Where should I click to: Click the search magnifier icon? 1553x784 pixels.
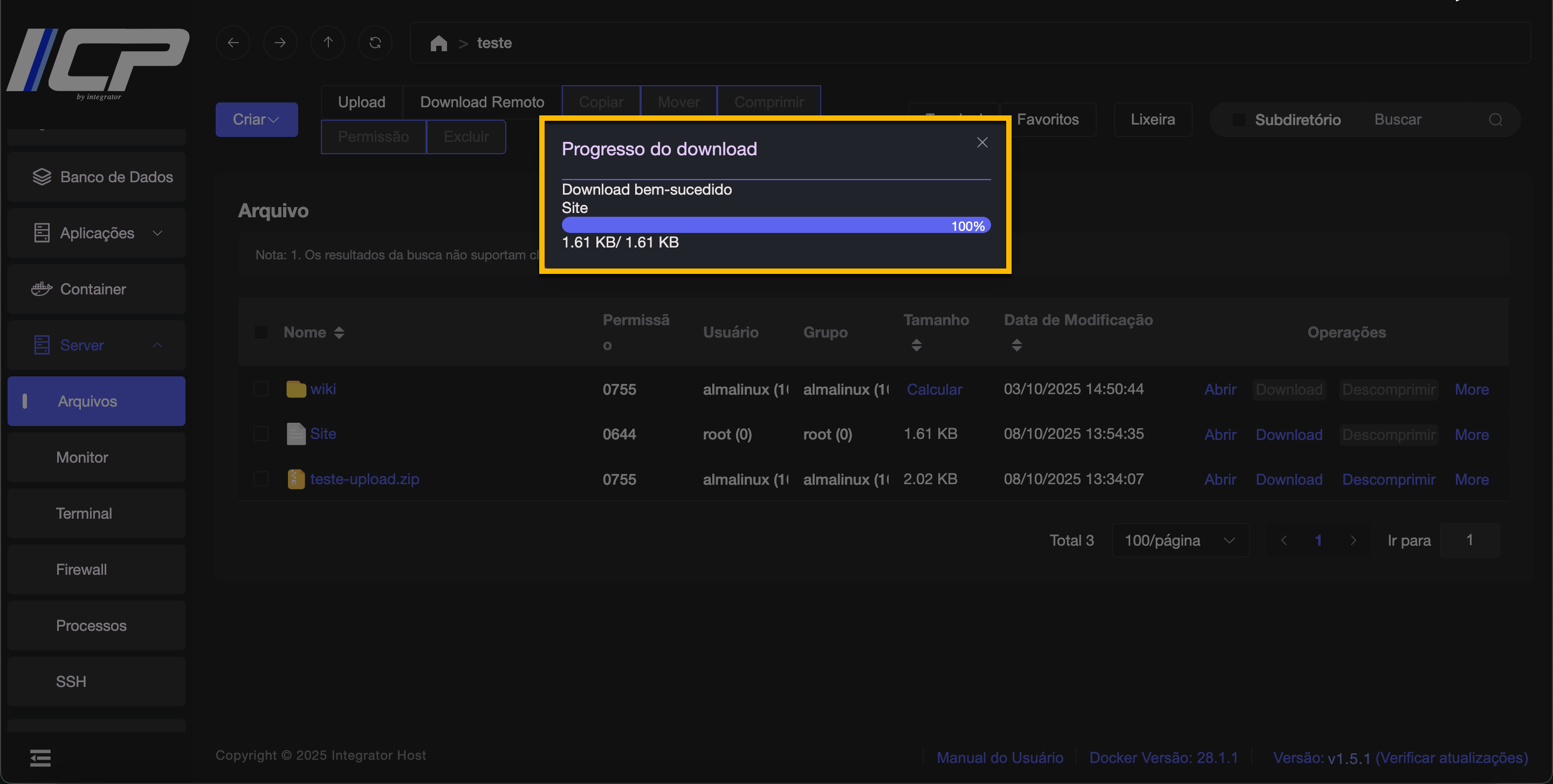pyautogui.click(x=1495, y=119)
